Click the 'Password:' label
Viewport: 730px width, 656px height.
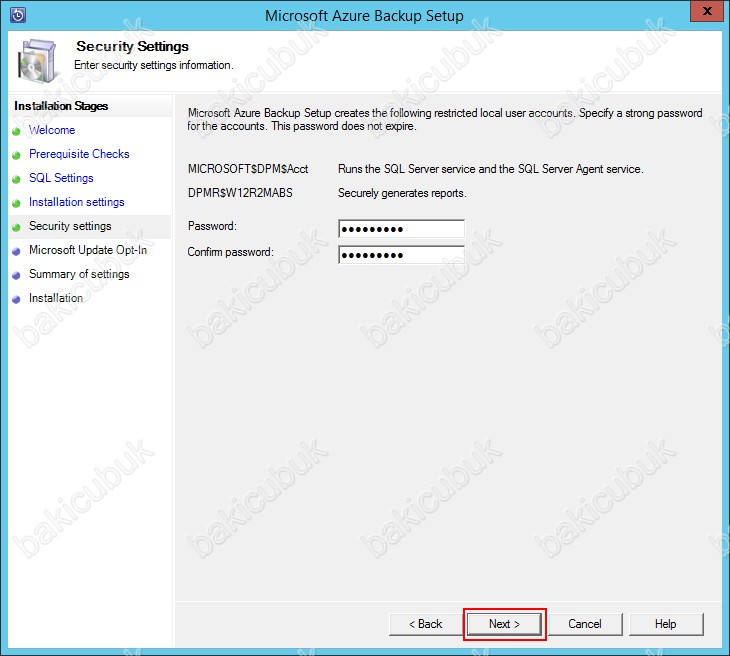pyautogui.click(x=212, y=226)
